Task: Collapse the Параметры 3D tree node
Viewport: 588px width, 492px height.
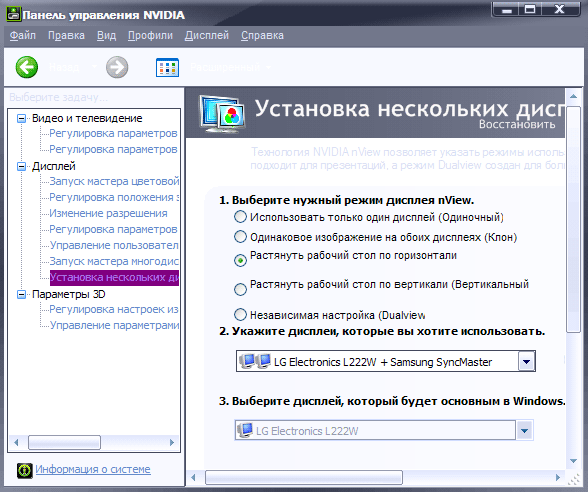Action: point(21,294)
